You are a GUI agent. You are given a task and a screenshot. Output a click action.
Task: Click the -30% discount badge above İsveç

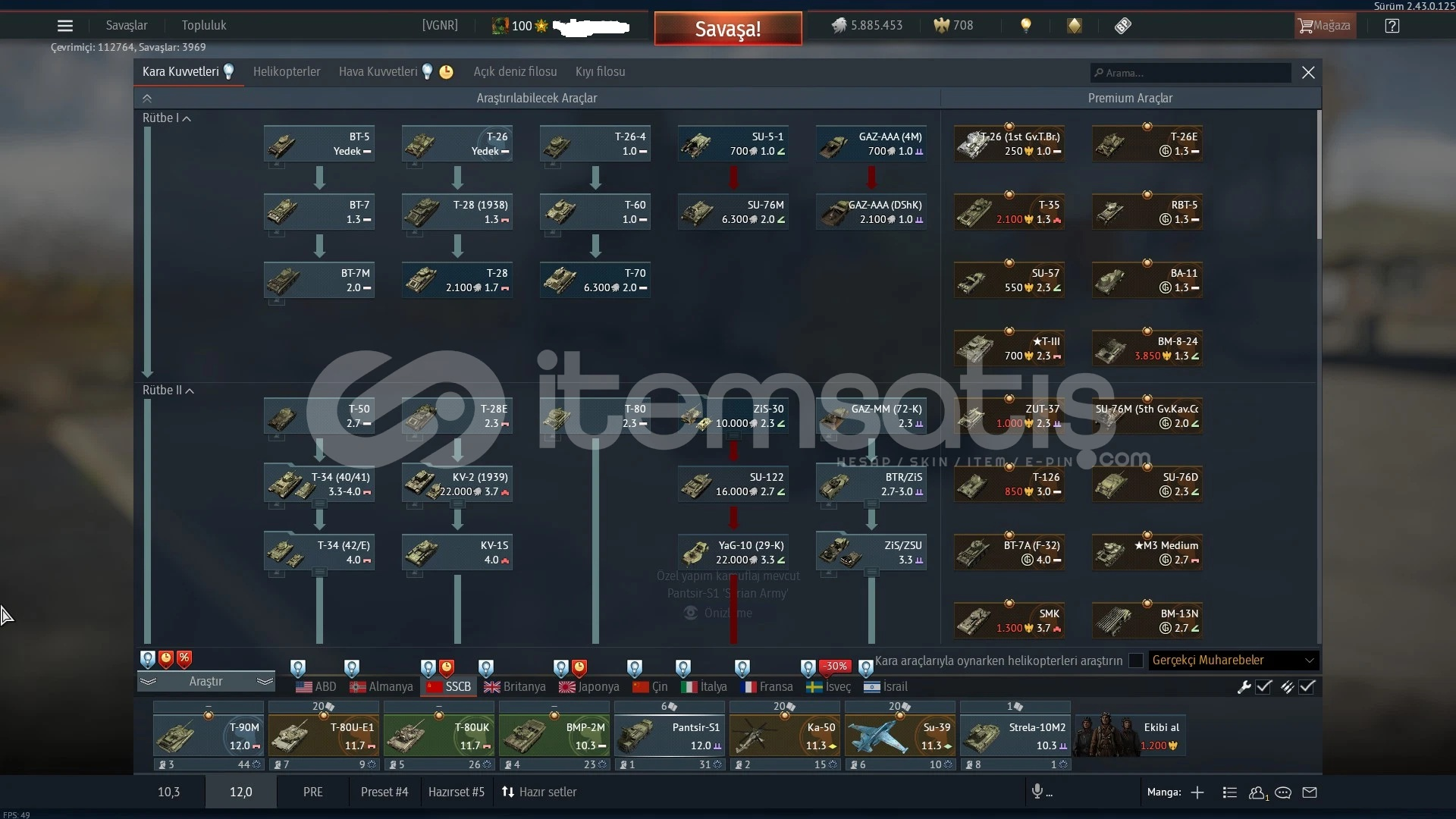coord(836,666)
